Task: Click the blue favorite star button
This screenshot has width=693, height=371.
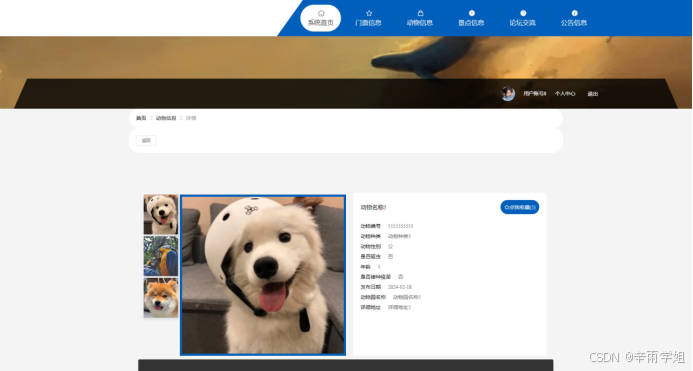Action: tap(520, 207)
